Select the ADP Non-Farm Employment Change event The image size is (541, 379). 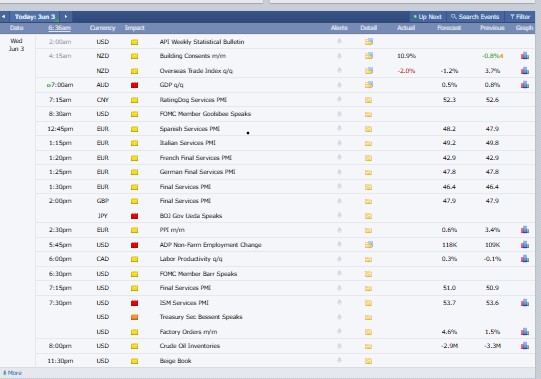[210, 245]
